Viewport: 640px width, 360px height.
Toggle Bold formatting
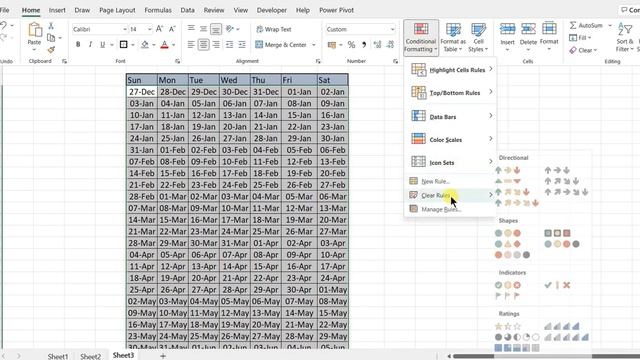pos(78,44)
